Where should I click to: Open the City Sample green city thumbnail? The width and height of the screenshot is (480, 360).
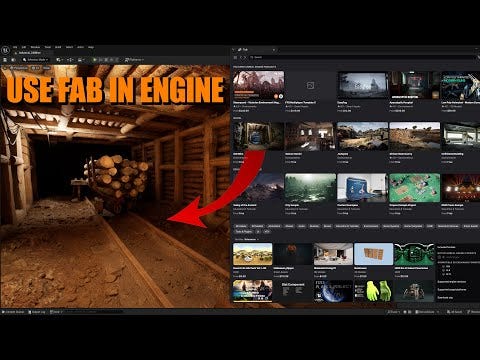pos(310,188)
